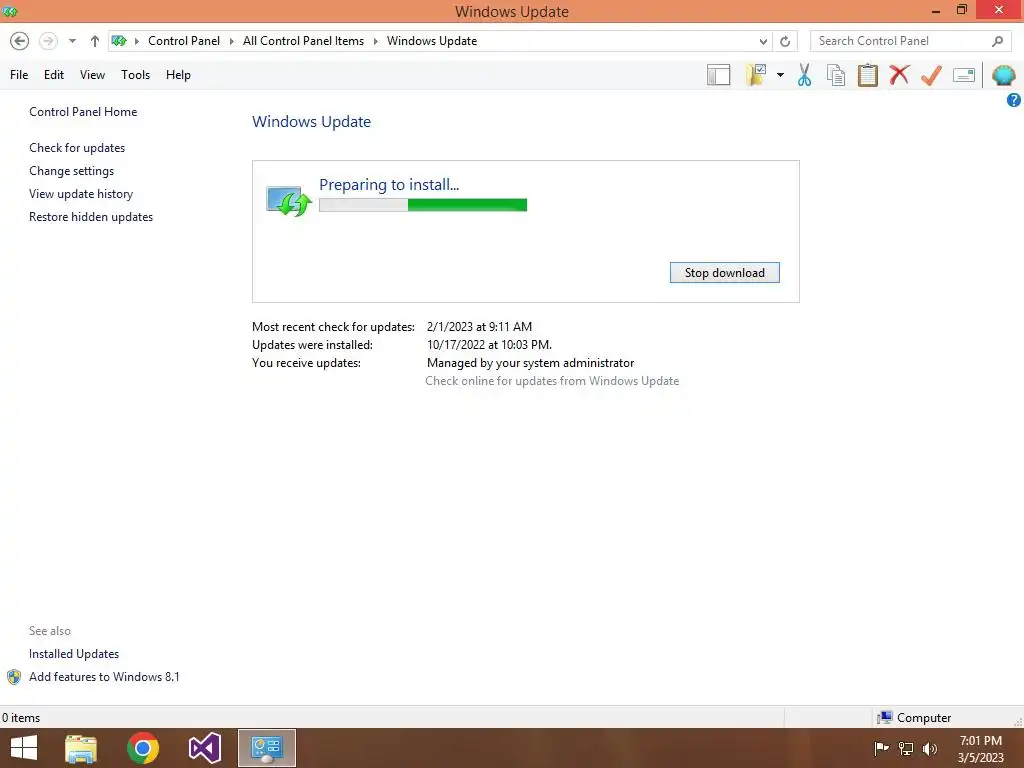Click the Cut scissors toolbar icon
The width and height of the screenshot is (1024, 768).
tap(805, 75)
